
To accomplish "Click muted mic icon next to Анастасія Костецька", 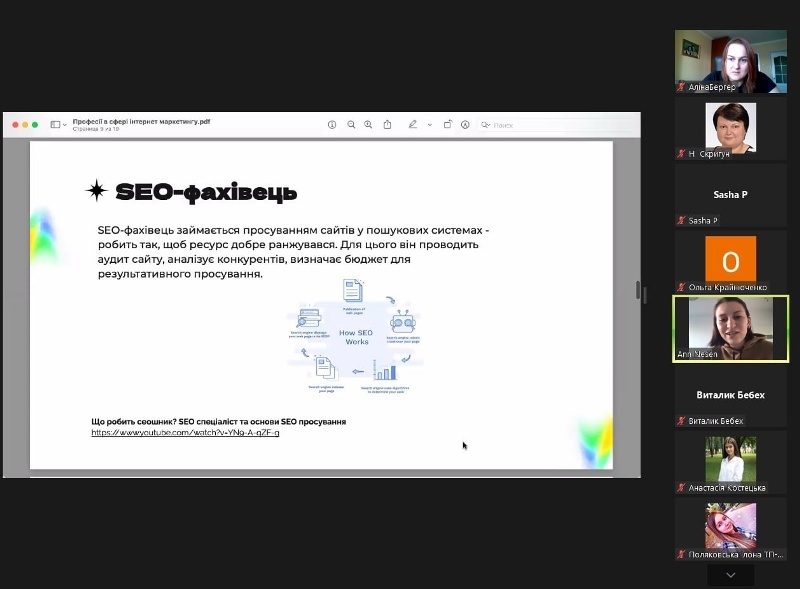I will coord(681,487).
